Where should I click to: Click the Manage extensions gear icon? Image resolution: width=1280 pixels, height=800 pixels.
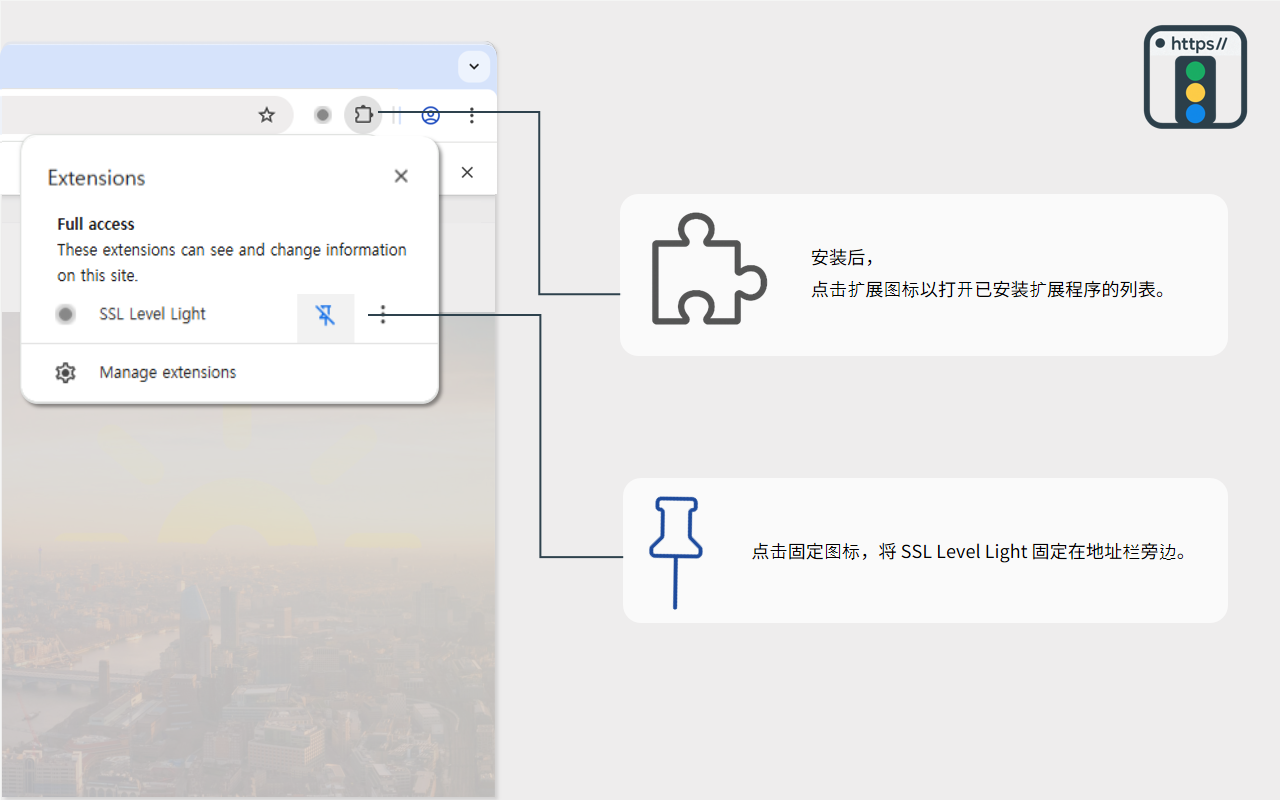pos(65,372)
